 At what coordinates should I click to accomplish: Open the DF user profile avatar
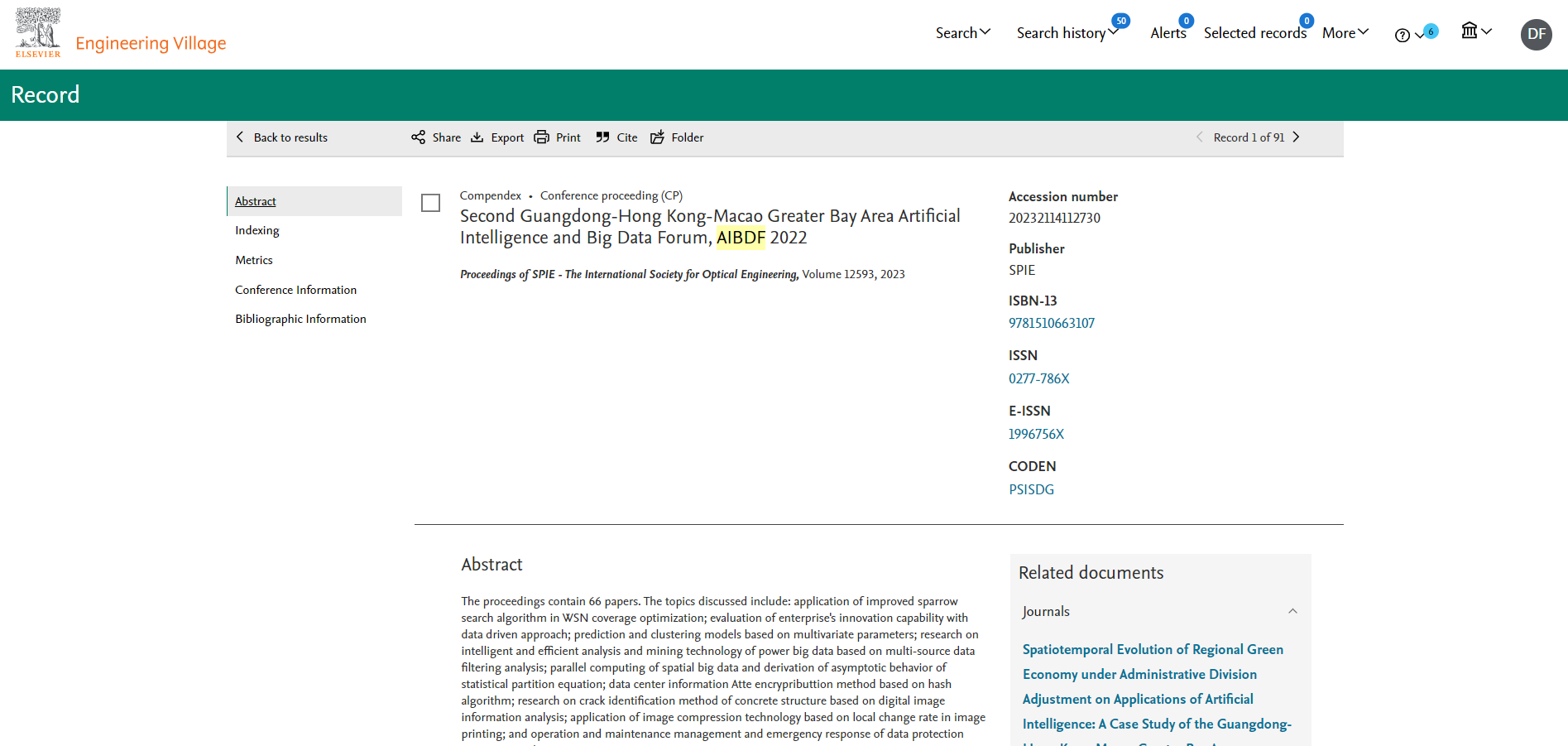click(x=1537, y=34)
